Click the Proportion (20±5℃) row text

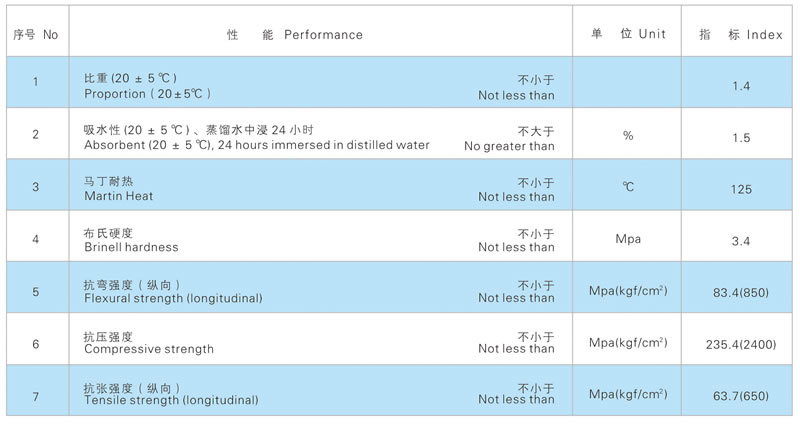pos(147,94)
